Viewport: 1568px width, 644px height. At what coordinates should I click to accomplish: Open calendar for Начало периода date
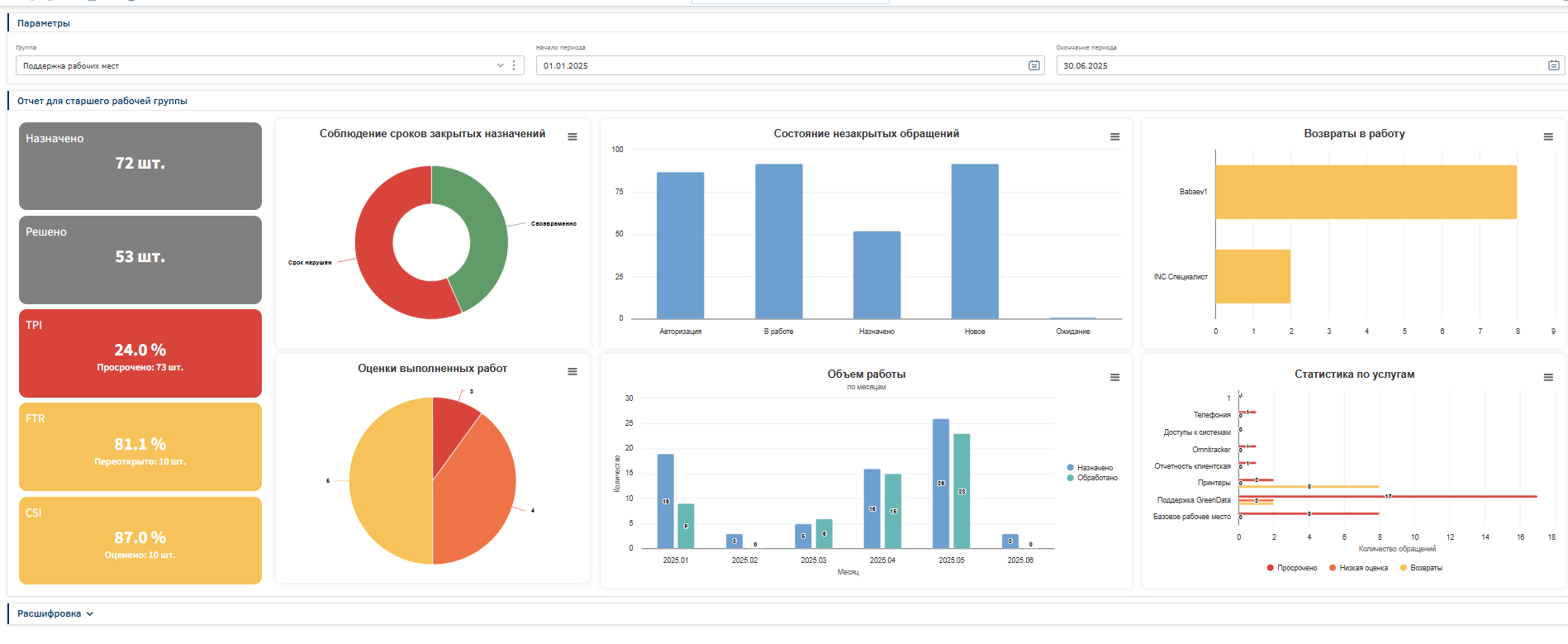tap(1033, 65)
